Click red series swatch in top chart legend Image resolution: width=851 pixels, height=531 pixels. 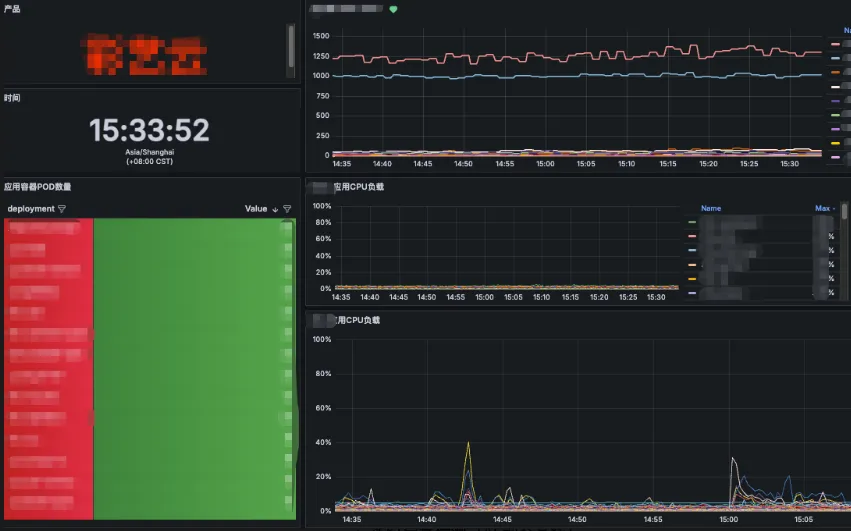point(835,44)
